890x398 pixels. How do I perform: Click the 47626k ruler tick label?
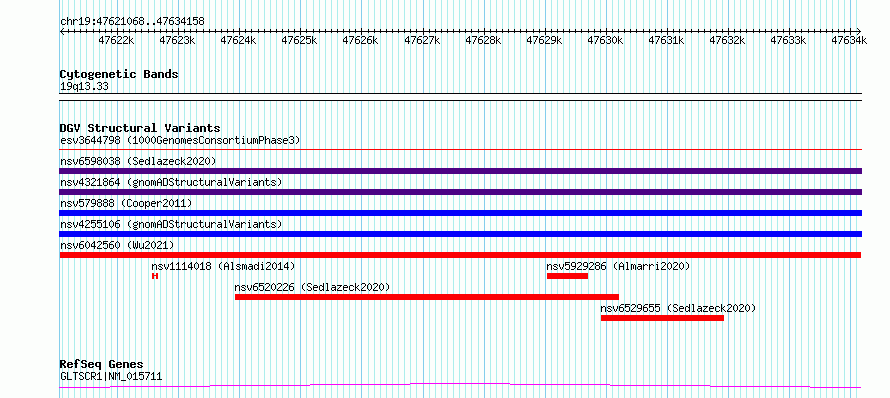(361, 40)
